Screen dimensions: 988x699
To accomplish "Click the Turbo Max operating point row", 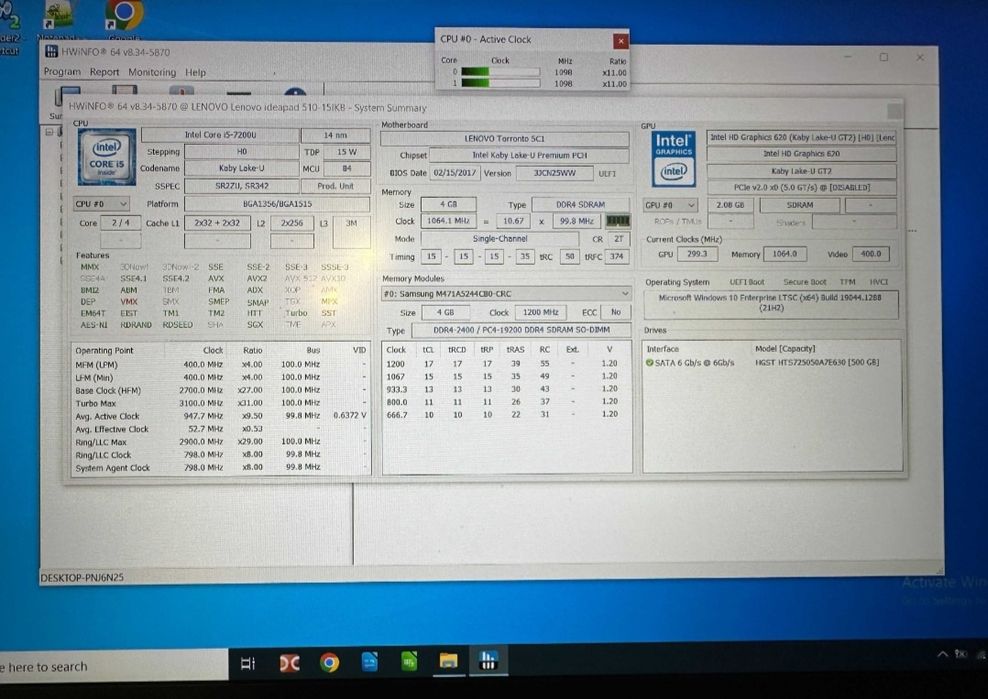I will pos(220,403).
